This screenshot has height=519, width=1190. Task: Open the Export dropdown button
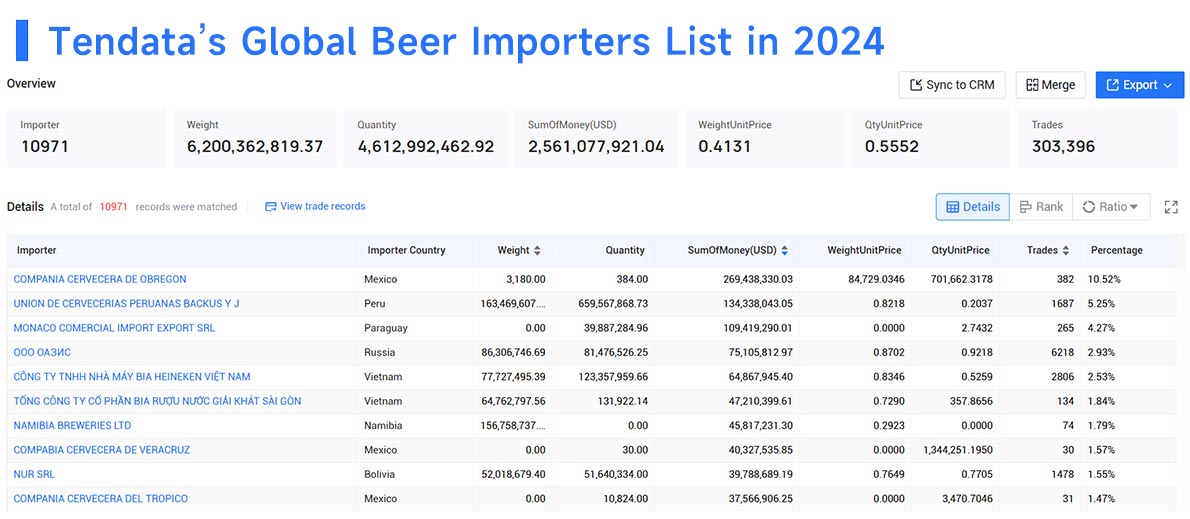pos(1139,85)
